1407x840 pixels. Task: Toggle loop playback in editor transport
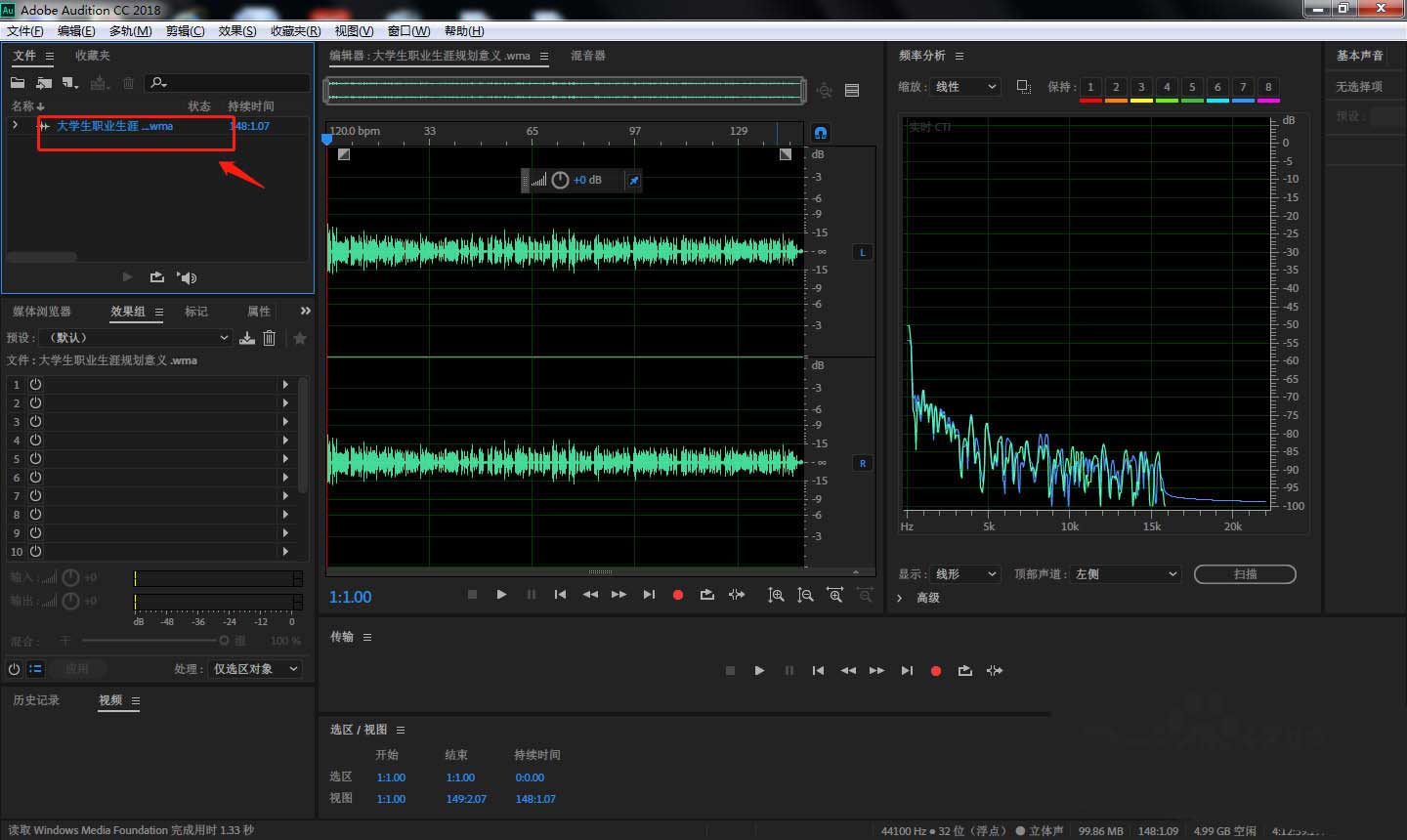[x=707, y=595]
